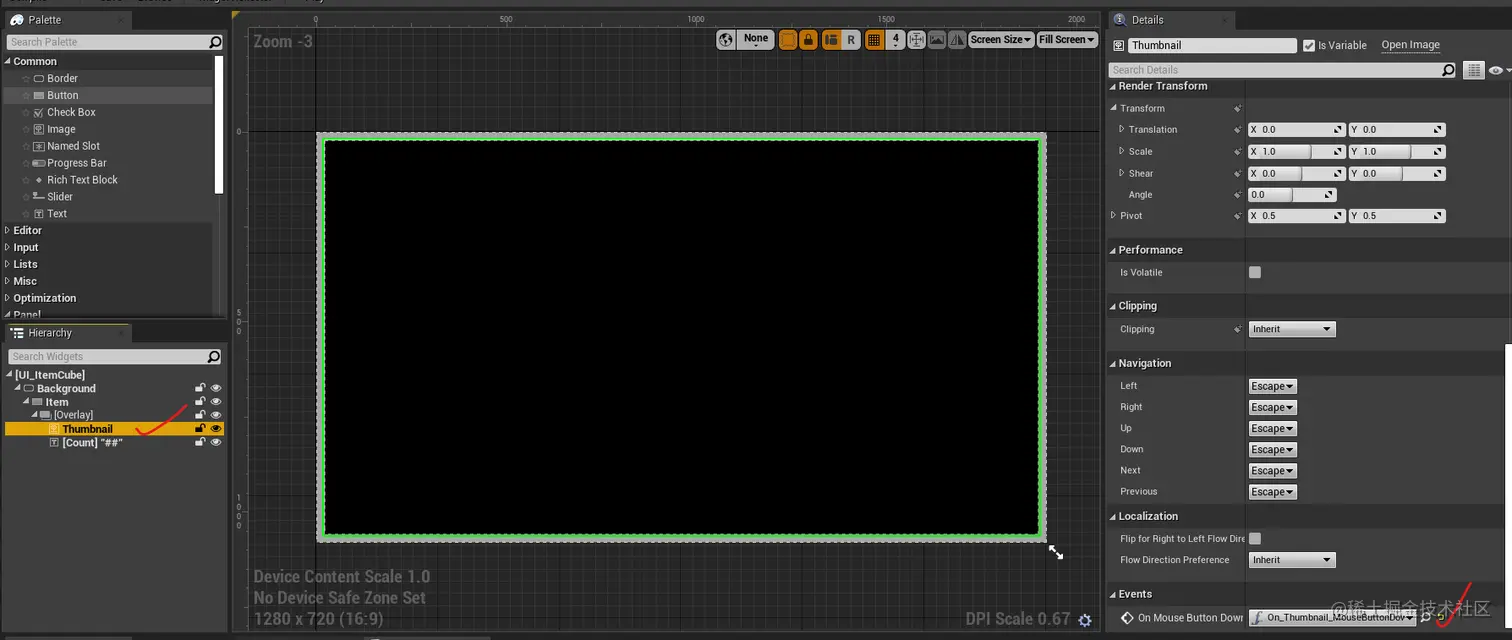Click the lock icon on Thumbnail row
1512x640 pixels.
pos(200,428)
